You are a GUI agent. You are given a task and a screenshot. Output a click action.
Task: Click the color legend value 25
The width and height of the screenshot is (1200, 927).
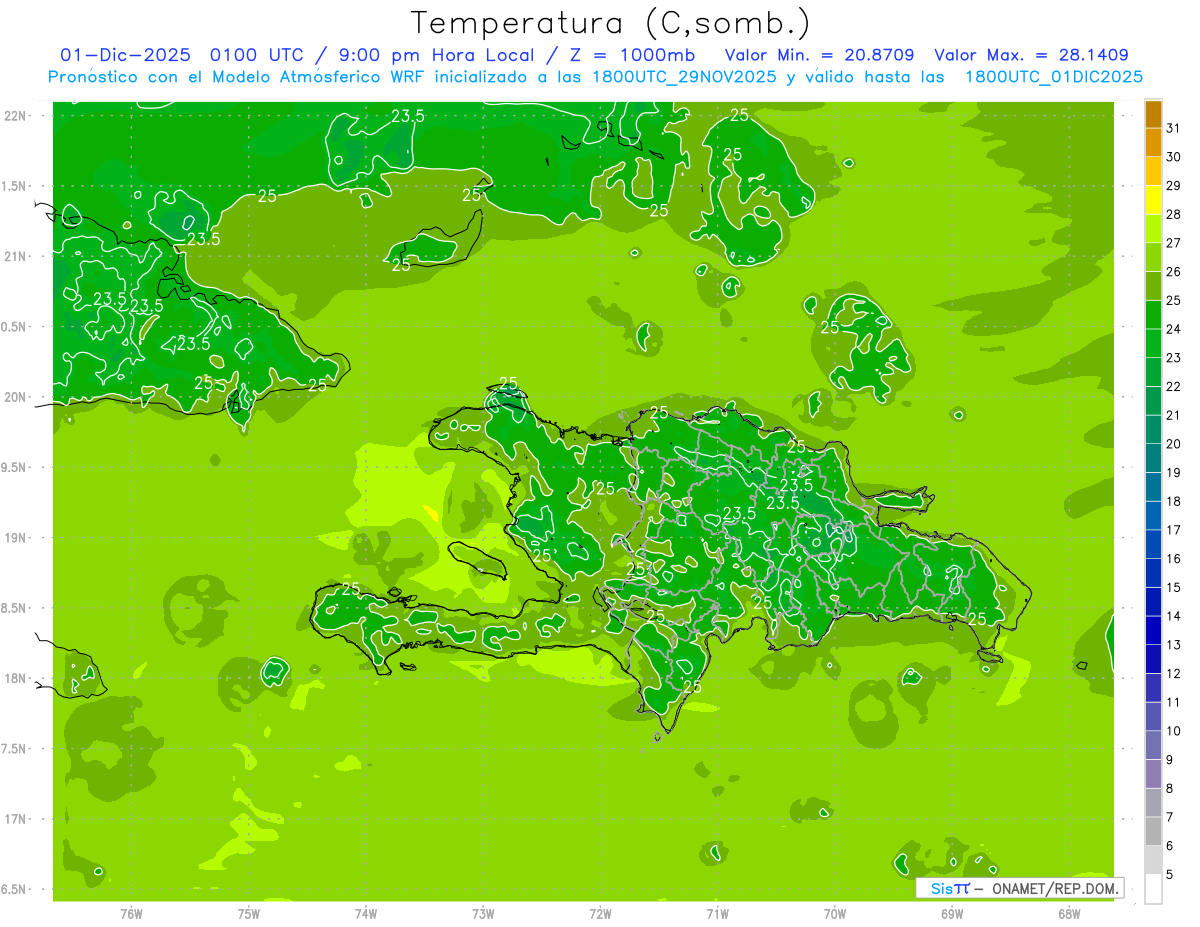pos(1174,300)
